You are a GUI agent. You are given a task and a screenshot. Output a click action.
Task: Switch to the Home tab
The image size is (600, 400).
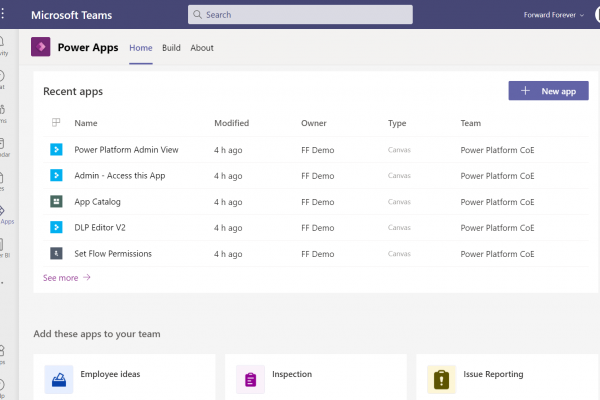pyautogui.click(x=140, y=48)
